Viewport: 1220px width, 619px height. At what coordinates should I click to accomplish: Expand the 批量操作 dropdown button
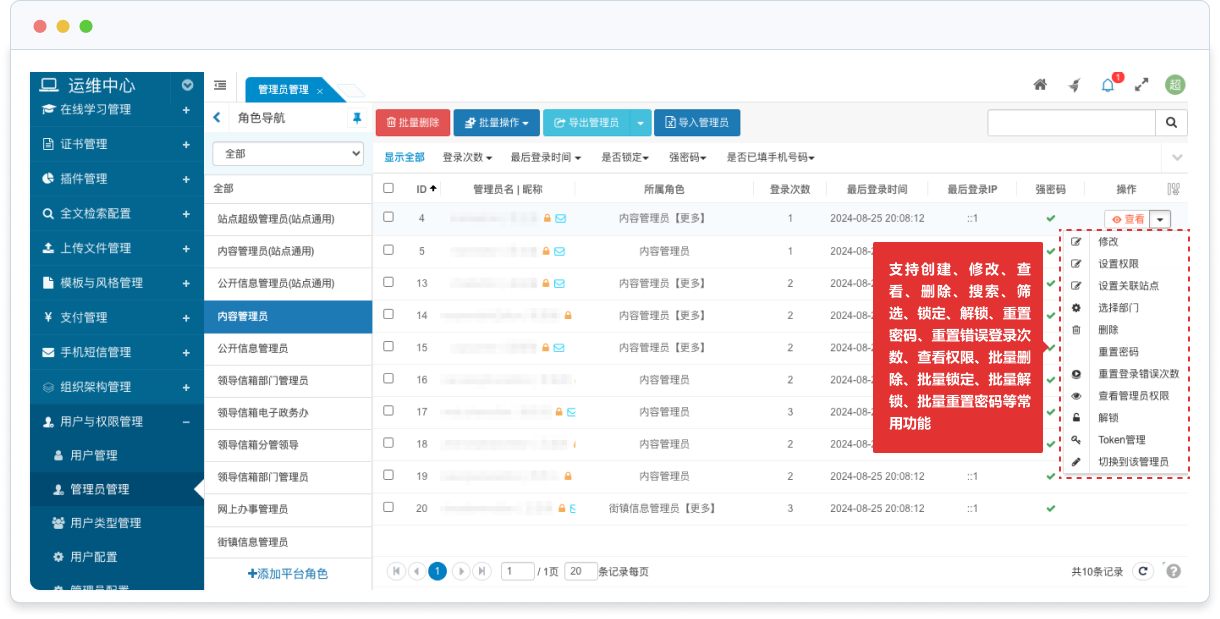point(497,123)
